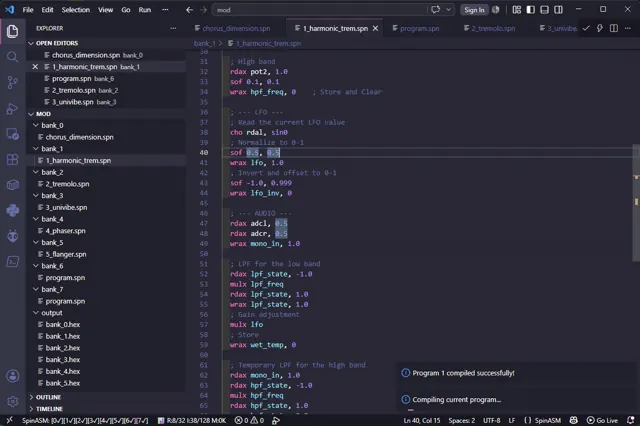
Task: Collapse the output folder
Action: (x=36, y=313)
